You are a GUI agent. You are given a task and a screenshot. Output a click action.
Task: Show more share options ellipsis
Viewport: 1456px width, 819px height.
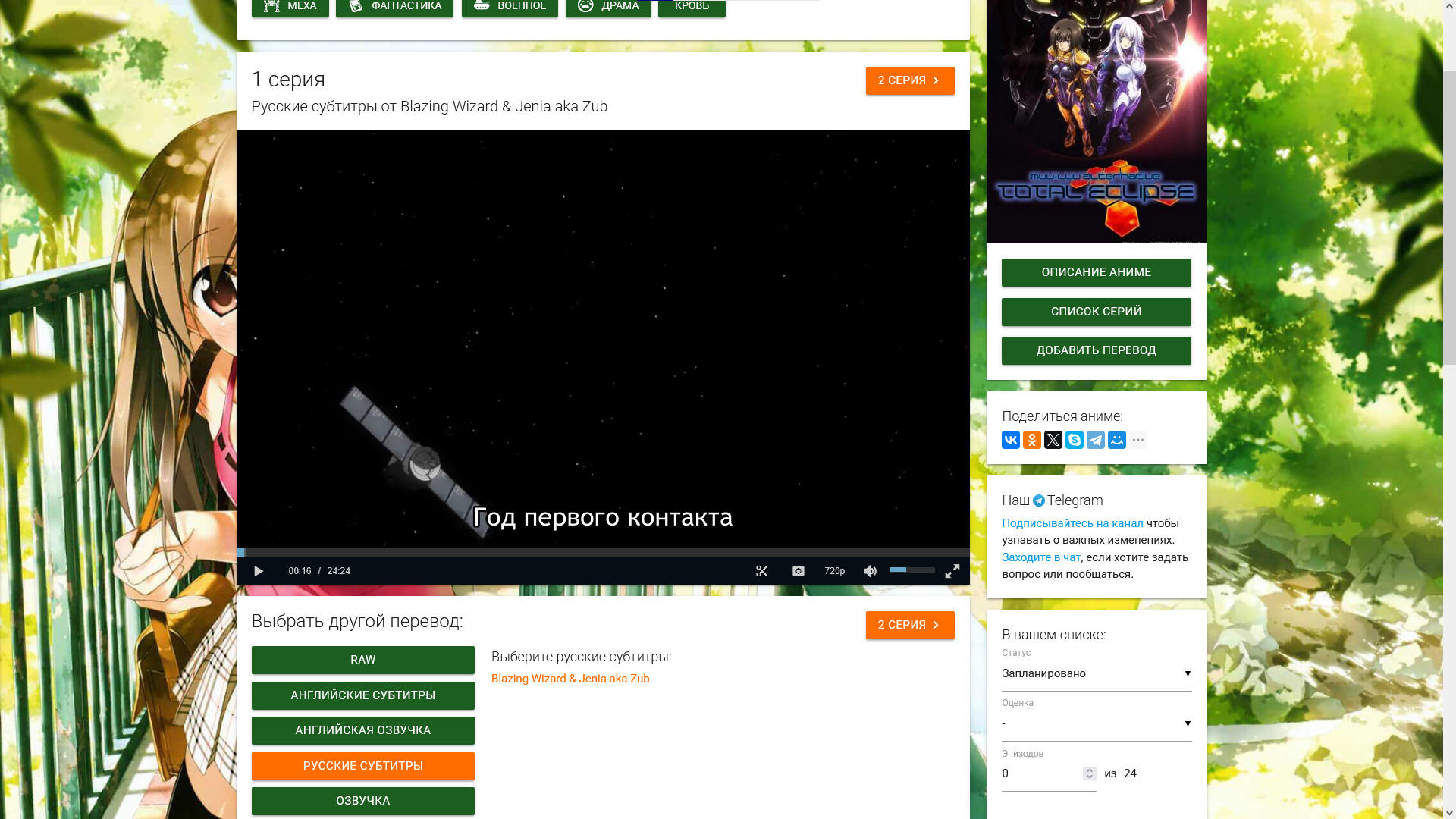1138,440
